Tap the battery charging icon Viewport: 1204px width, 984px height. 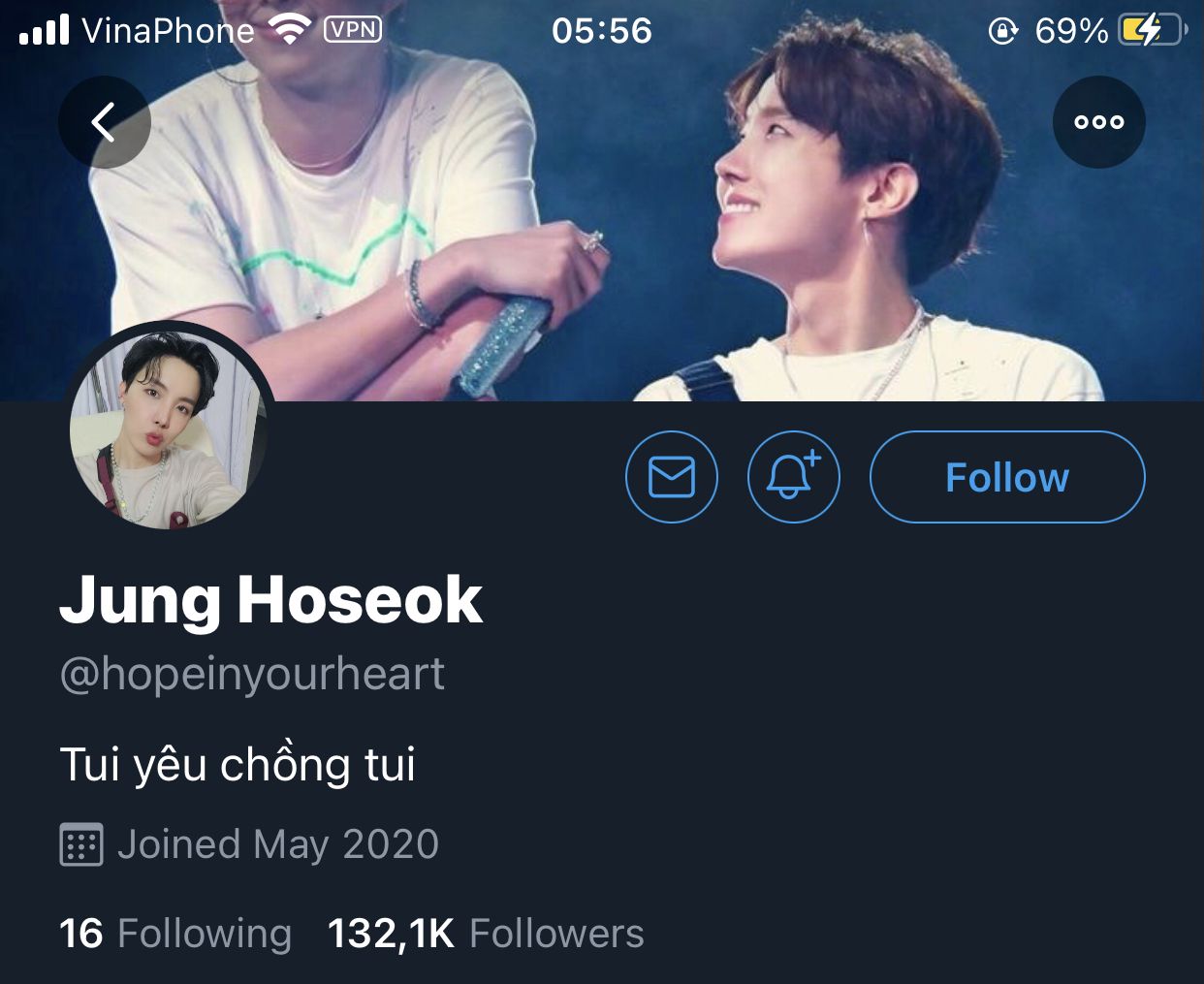pyautogui.click(x=1153, y=31)
